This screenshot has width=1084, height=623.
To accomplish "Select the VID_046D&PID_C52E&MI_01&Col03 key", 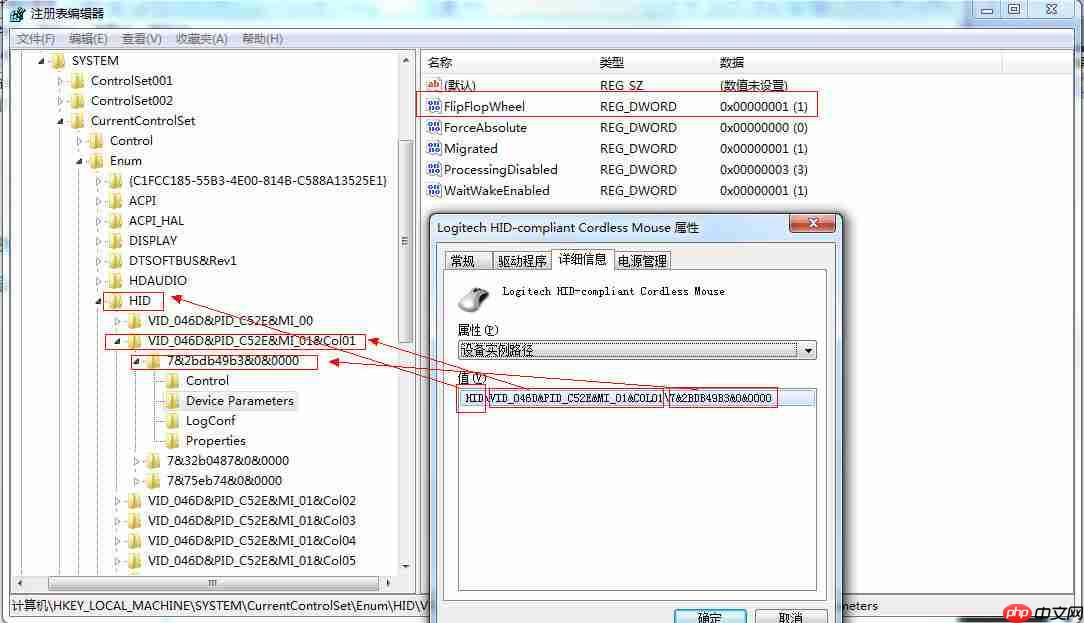I will [252, 521].
